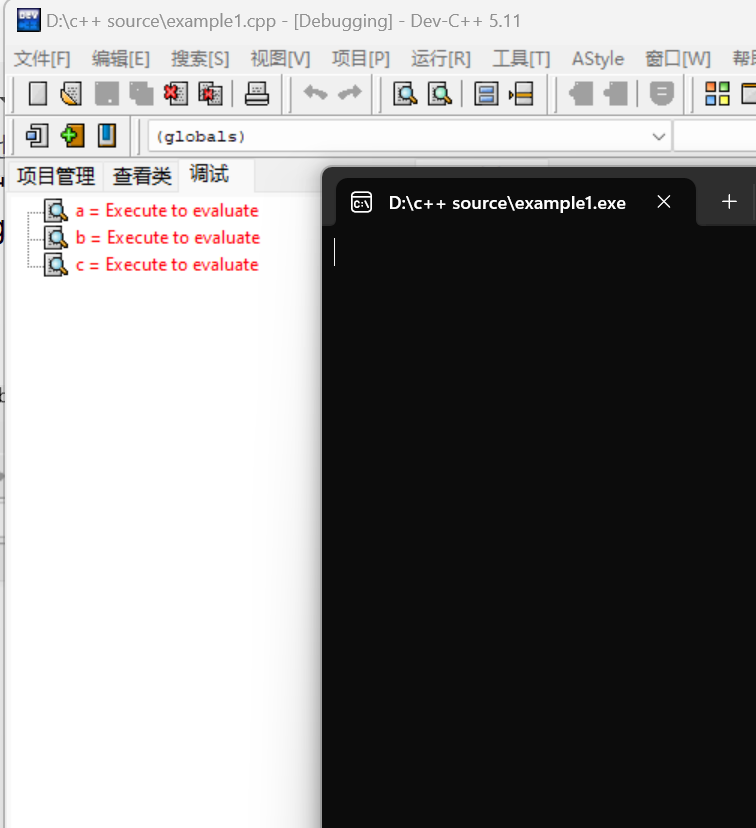The image size is (756, 828).
Task: Click the New file toolbar icon
Action: (38, 94)
